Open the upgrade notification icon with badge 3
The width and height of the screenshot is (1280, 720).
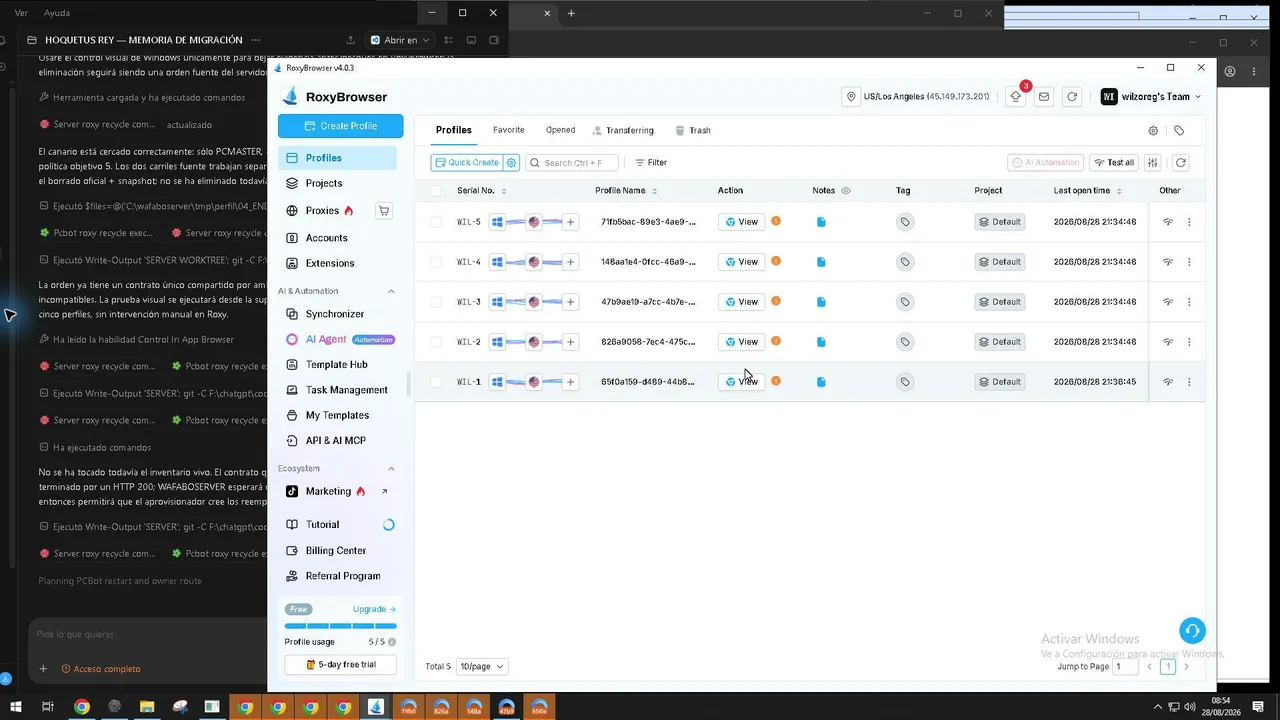(1016, 97)
